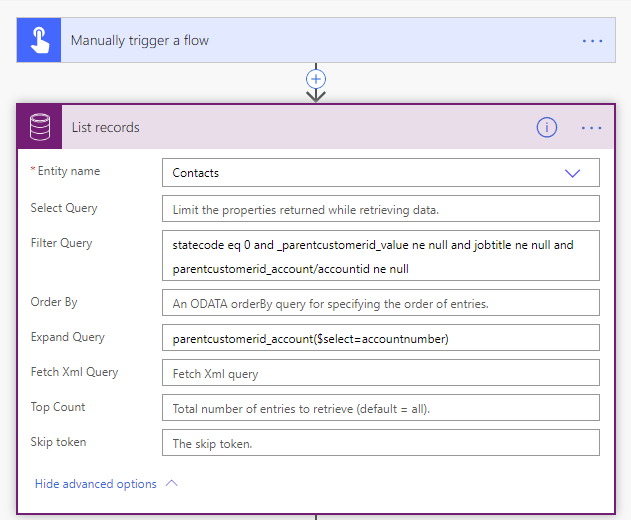Click into the Order By field
Screen dimensions: 631x520
pos(380,303)
